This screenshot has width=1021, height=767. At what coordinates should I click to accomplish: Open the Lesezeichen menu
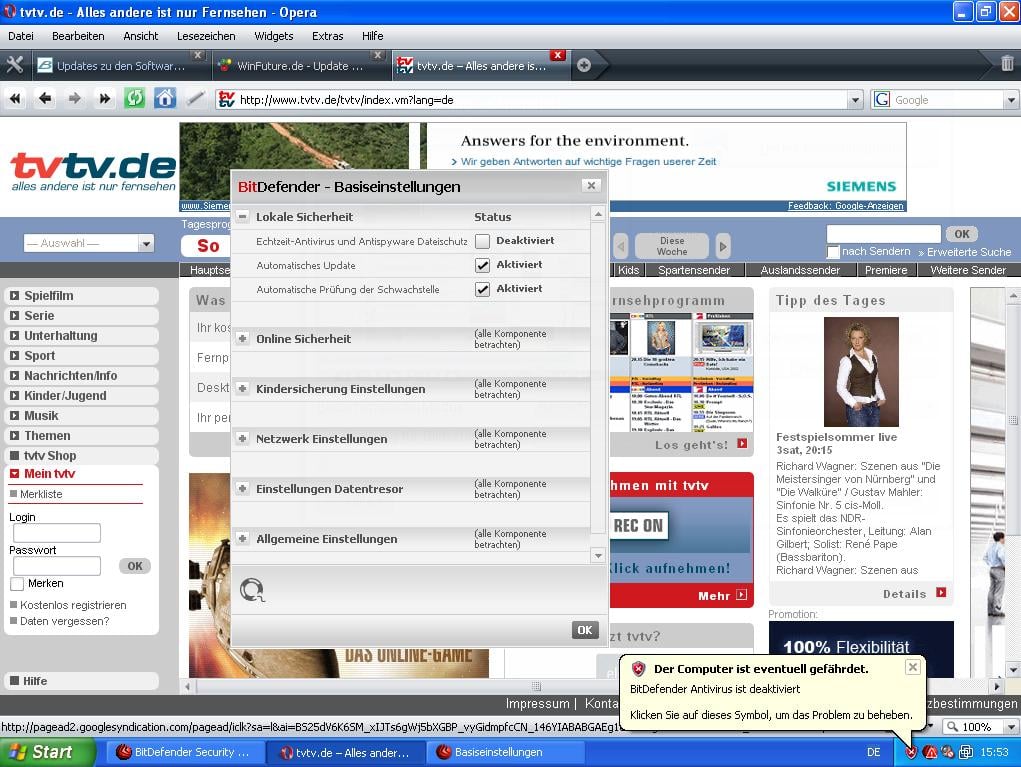coord(206,36)
